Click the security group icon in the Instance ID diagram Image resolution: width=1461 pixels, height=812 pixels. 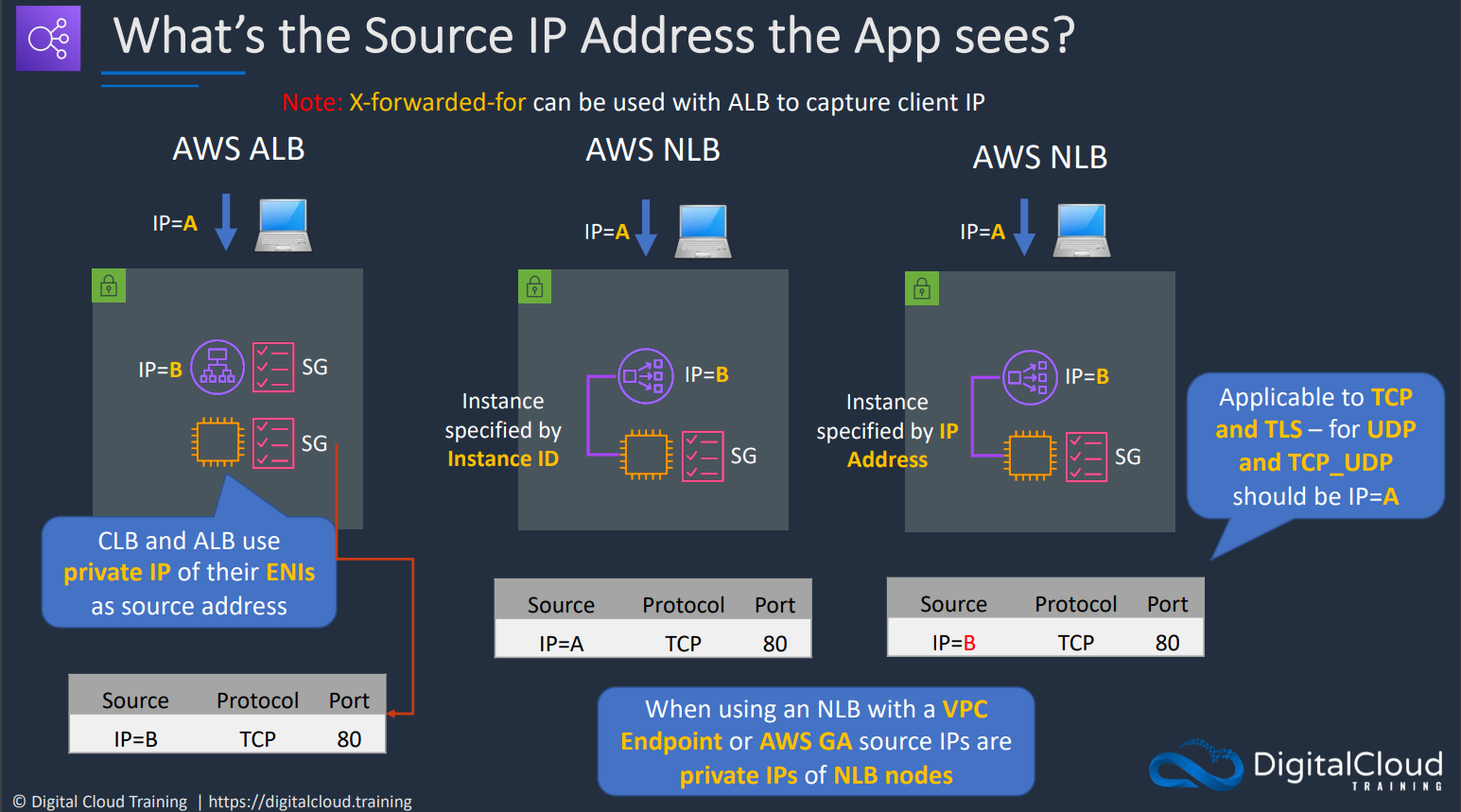[703, 457]
